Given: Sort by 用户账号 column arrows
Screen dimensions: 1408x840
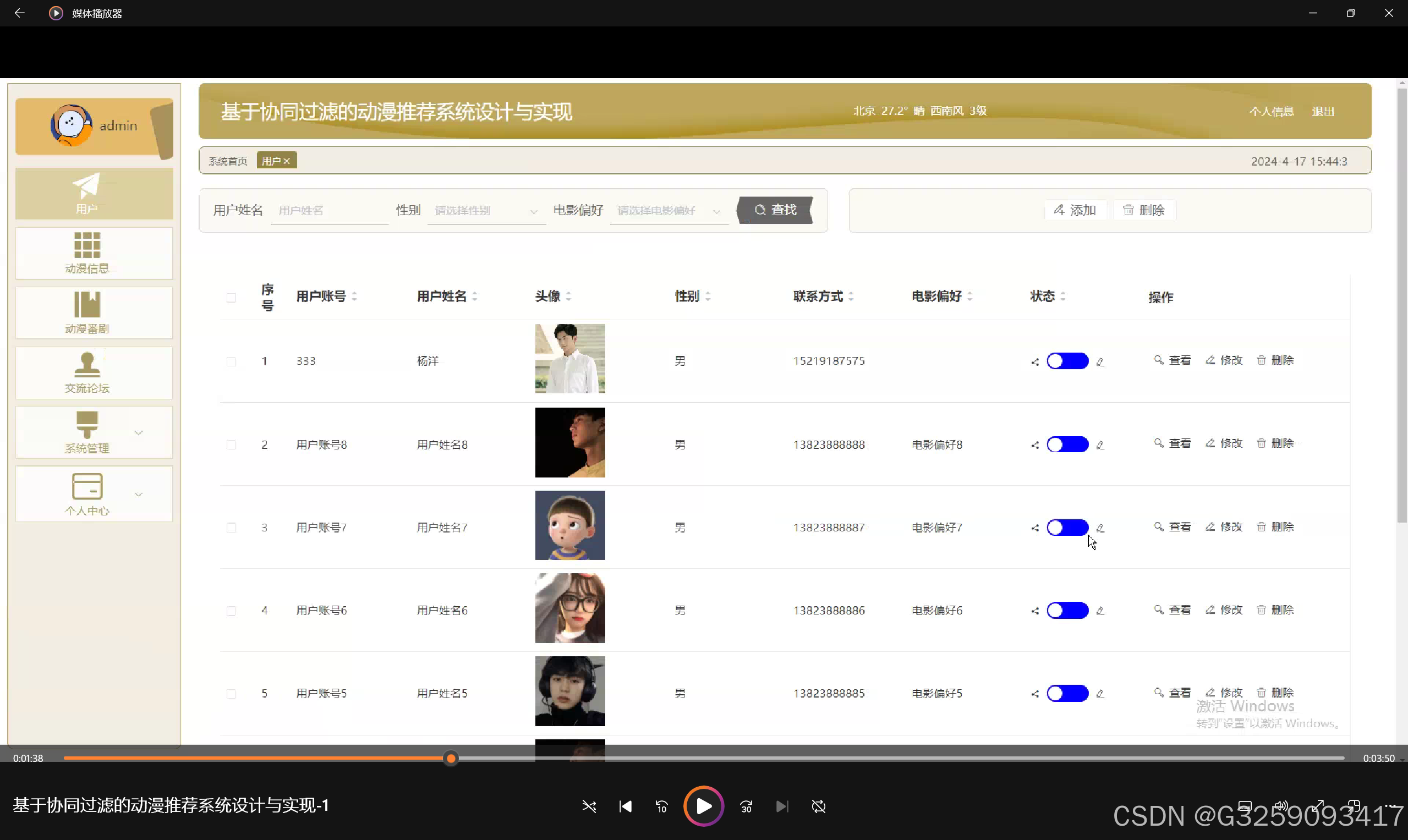Looking at the screenshot, I should [354, 296].
